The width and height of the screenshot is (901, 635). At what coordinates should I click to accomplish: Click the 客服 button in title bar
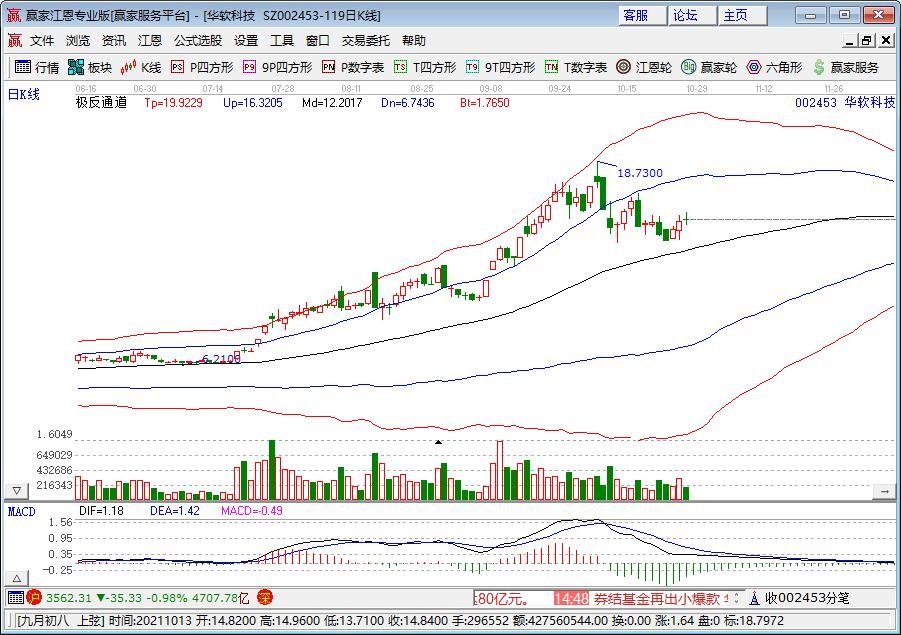click(636, 15)
